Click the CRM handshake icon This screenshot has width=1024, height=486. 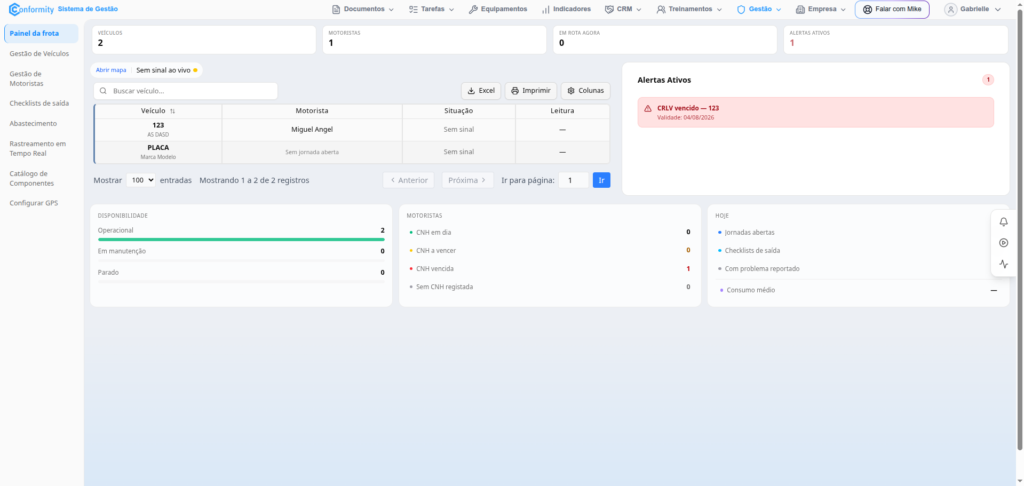pyautogui.click(x=609, y=9)
